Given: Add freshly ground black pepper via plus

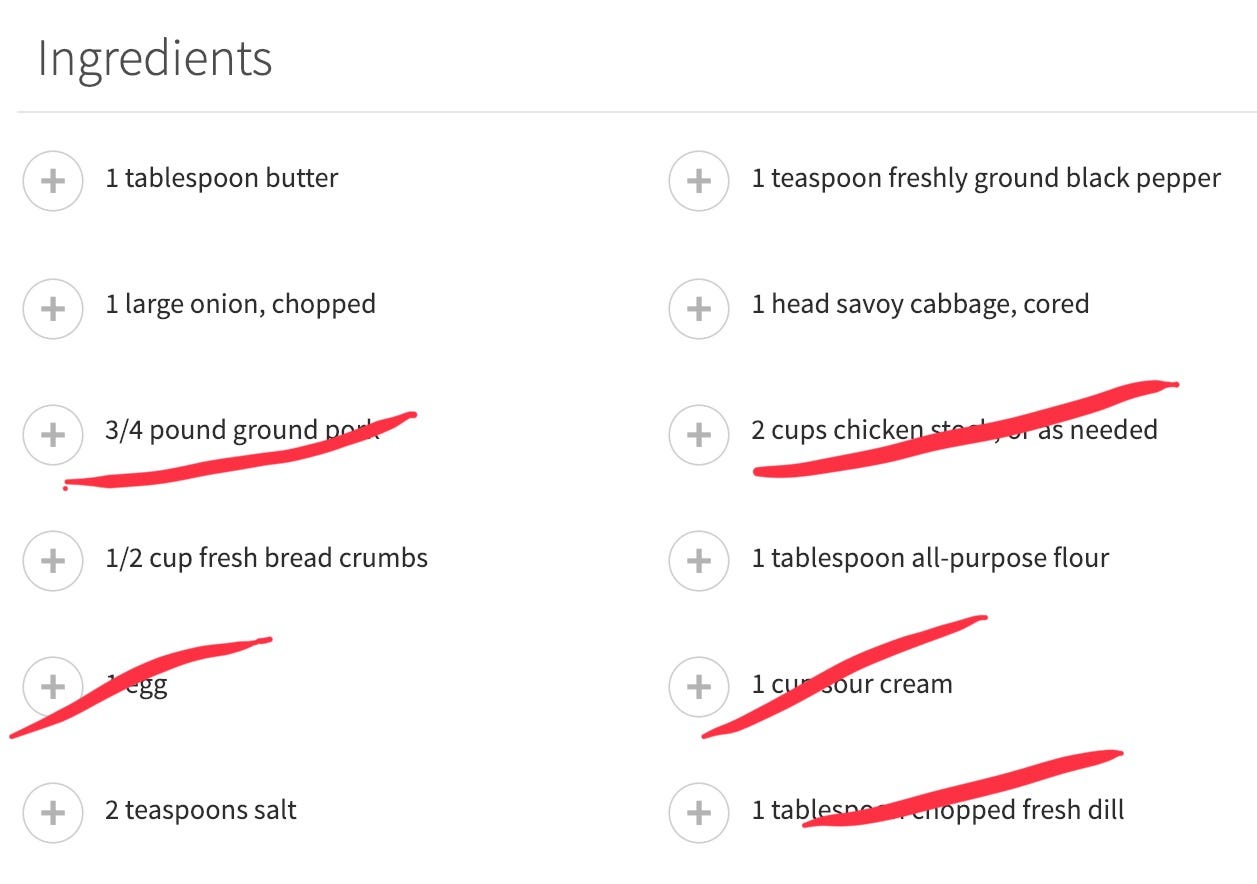Looking at the screenshot, I should (x=698, y=181).
